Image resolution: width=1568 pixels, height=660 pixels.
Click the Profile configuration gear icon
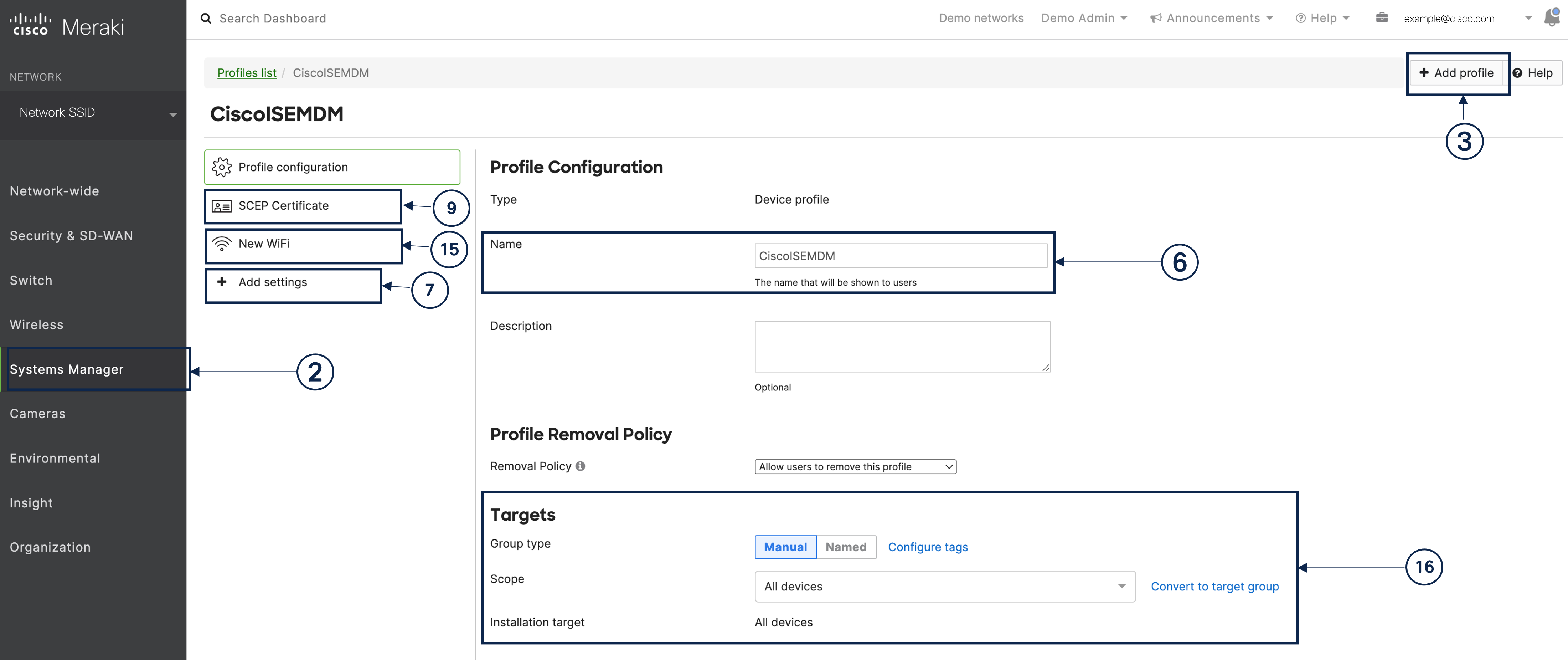point(222,167)
